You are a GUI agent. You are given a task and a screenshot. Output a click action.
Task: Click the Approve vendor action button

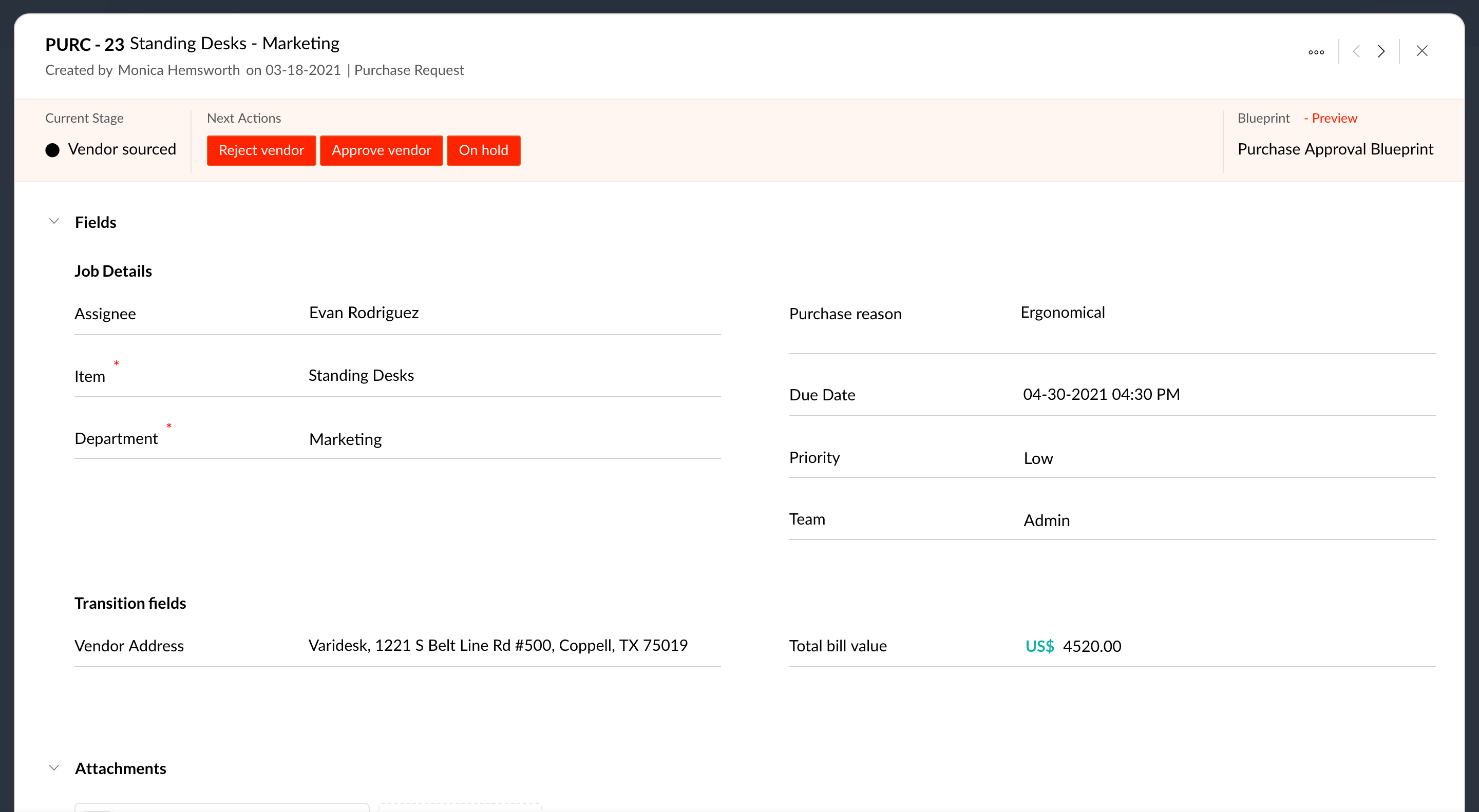[381, 150]
